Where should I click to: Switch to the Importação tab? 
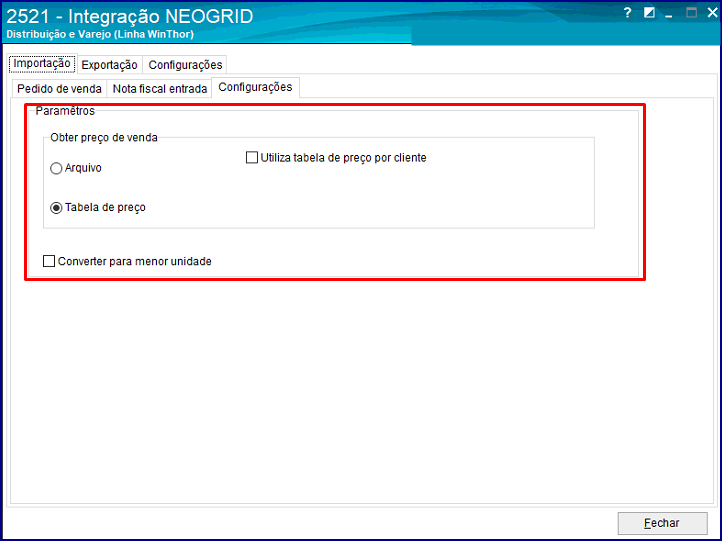42,64
